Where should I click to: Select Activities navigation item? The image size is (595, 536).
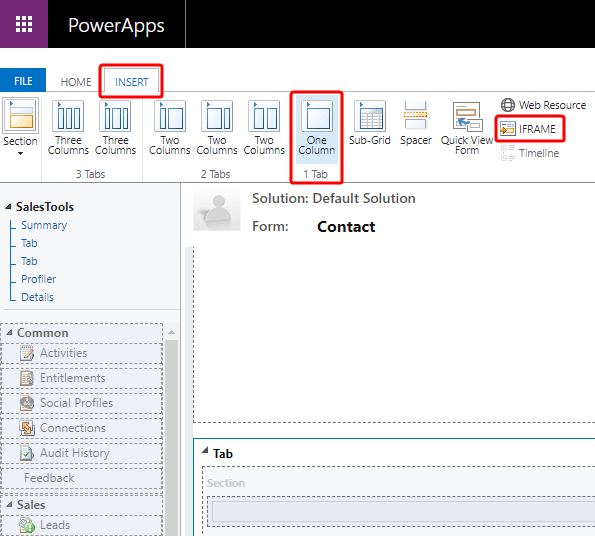pos(82,353)
